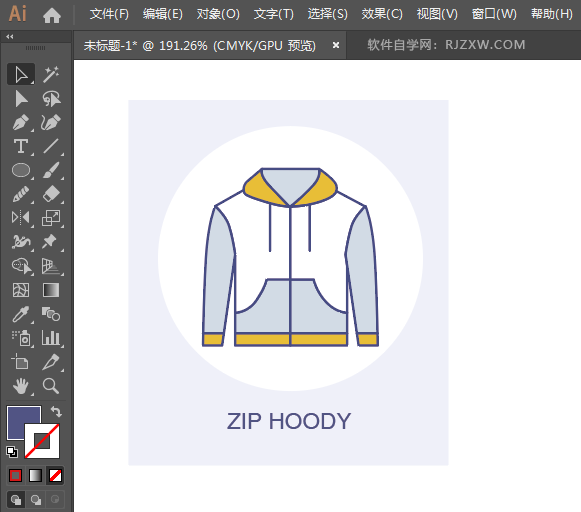This screenshot has width=581, height=512.
Task: Open the 效果(C) menu
Action: click(382, 14)
